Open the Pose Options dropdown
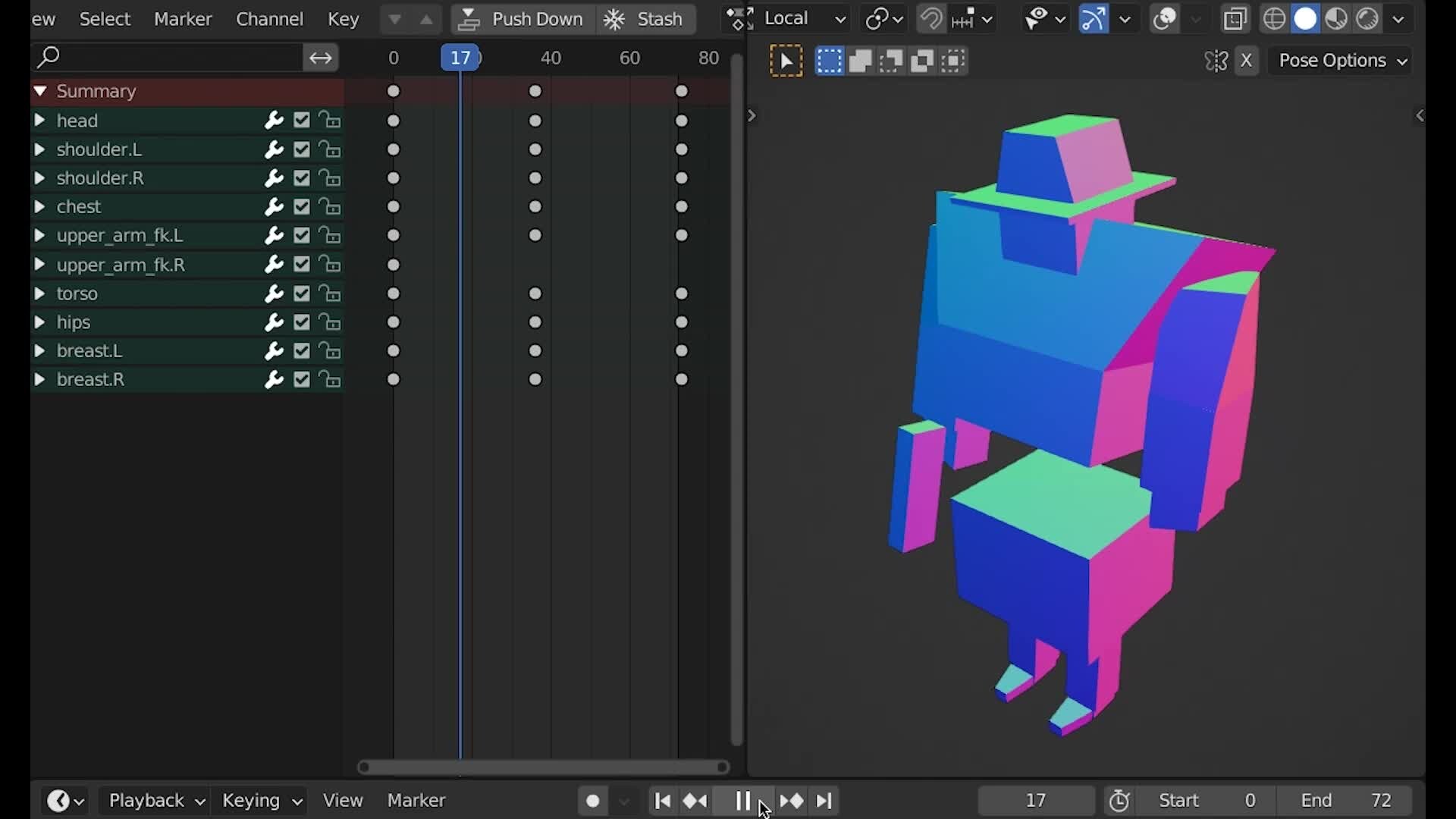The width and height of the screenshot is (1456, 819). pos(1339,61)
